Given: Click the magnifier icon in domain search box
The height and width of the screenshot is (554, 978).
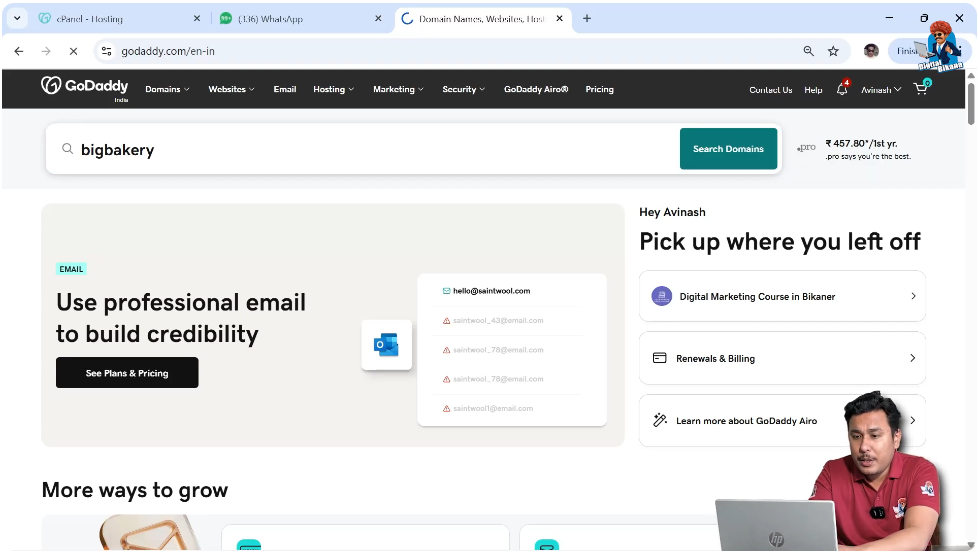Looking at the screenshot, I should (67, 148).
